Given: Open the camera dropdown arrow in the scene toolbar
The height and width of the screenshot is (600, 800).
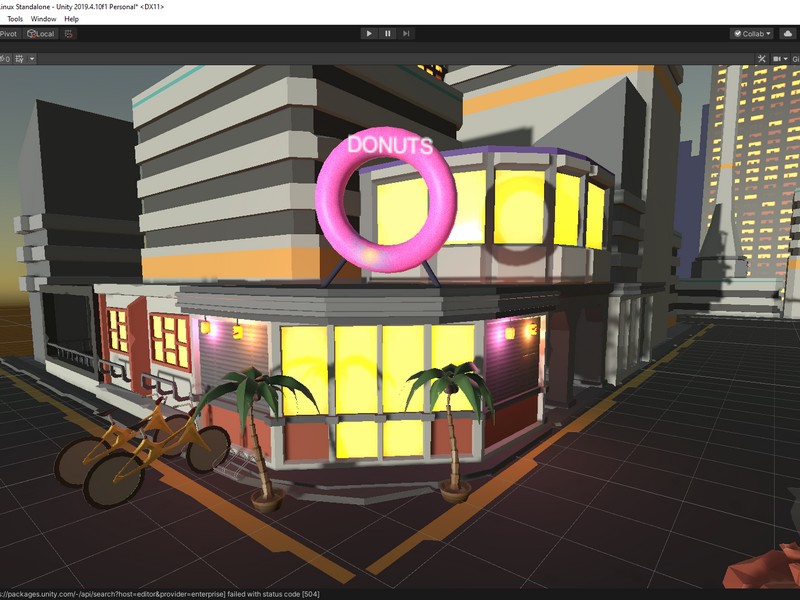Looking at the screenshot, I should [786, 57].
